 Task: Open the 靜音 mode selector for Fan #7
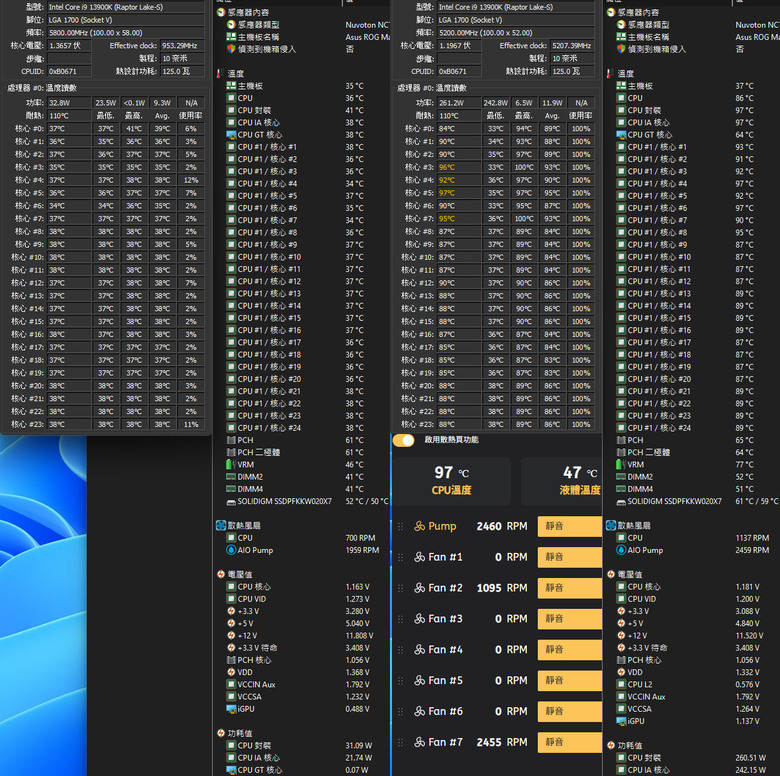click(x=570, y=742)
